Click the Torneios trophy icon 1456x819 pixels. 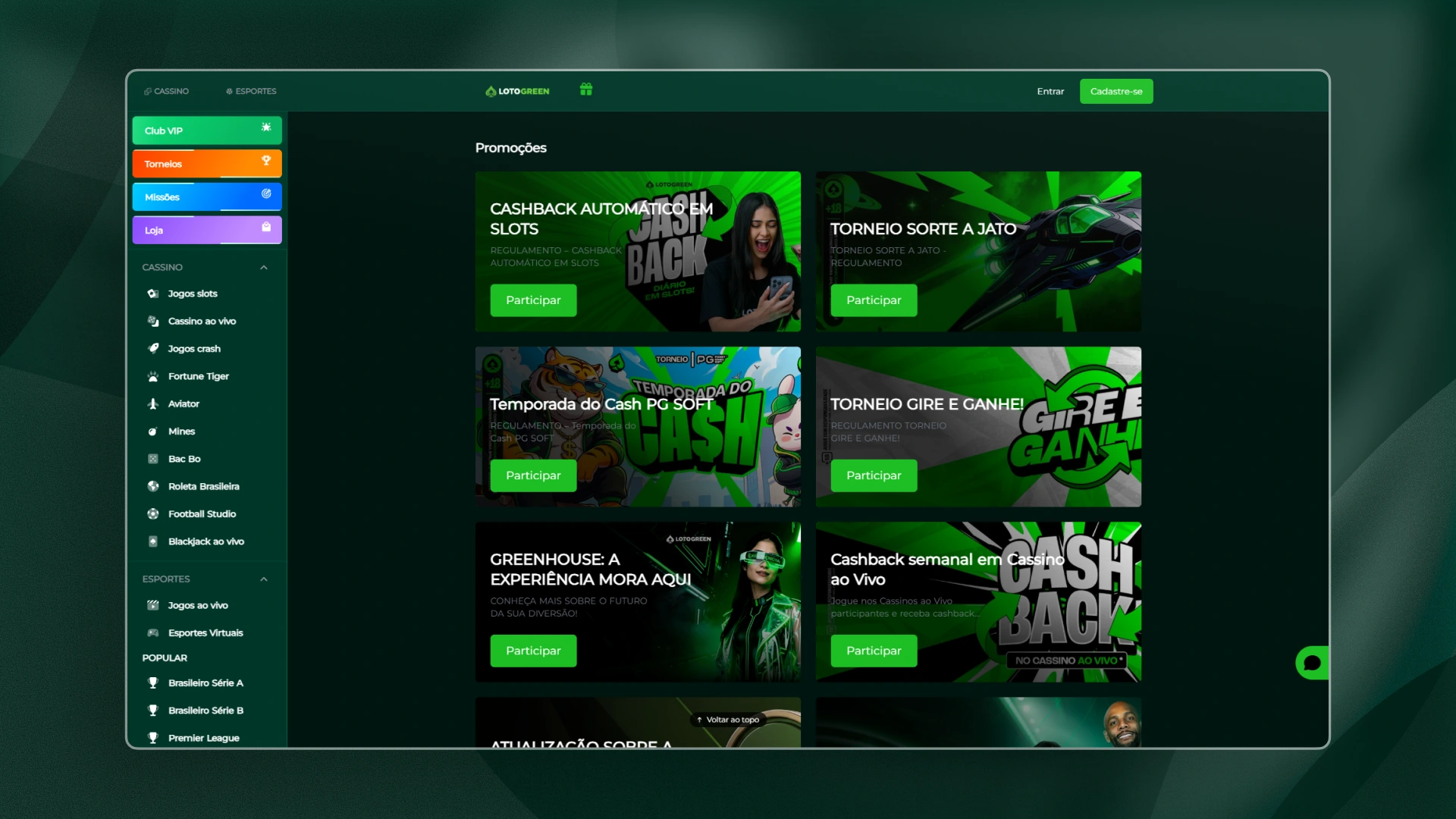click(266, 161)
